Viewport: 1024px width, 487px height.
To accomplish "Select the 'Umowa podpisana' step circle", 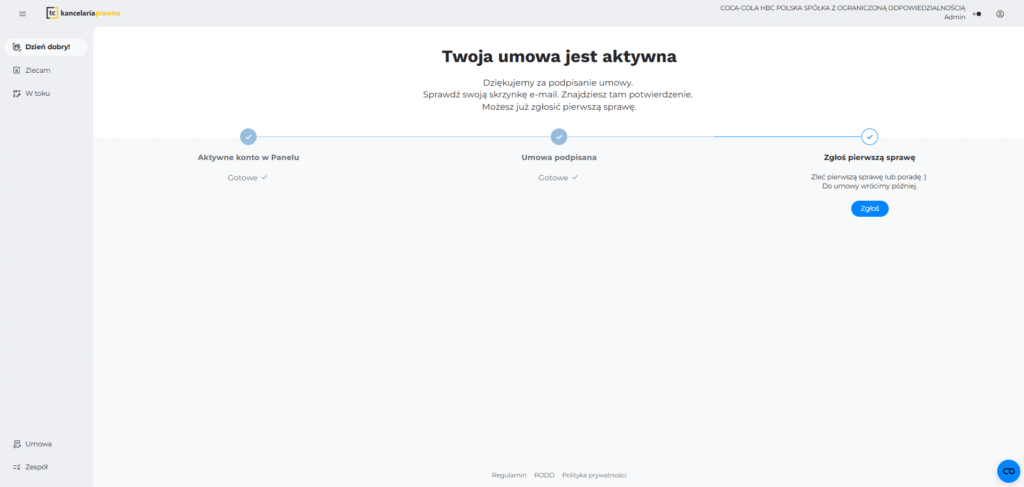I will (x=559, y=137).
